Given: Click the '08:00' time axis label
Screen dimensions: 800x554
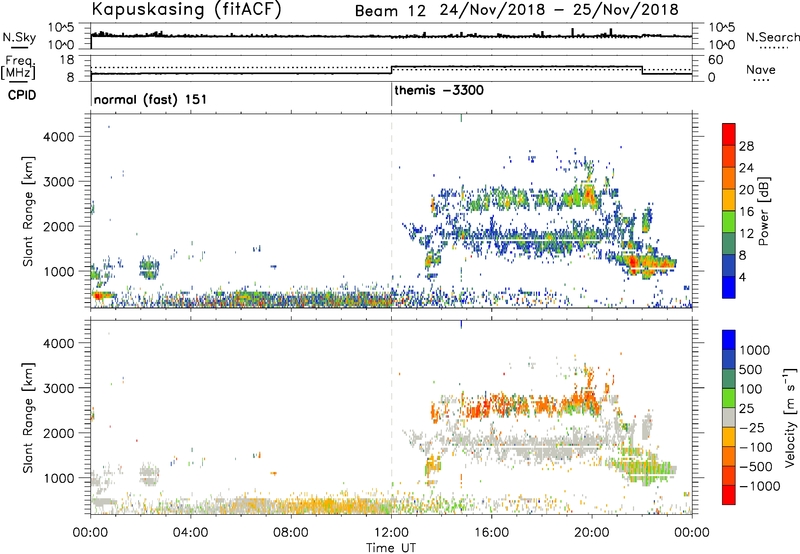Looking at the screenshot, I should tap(291, 533).
